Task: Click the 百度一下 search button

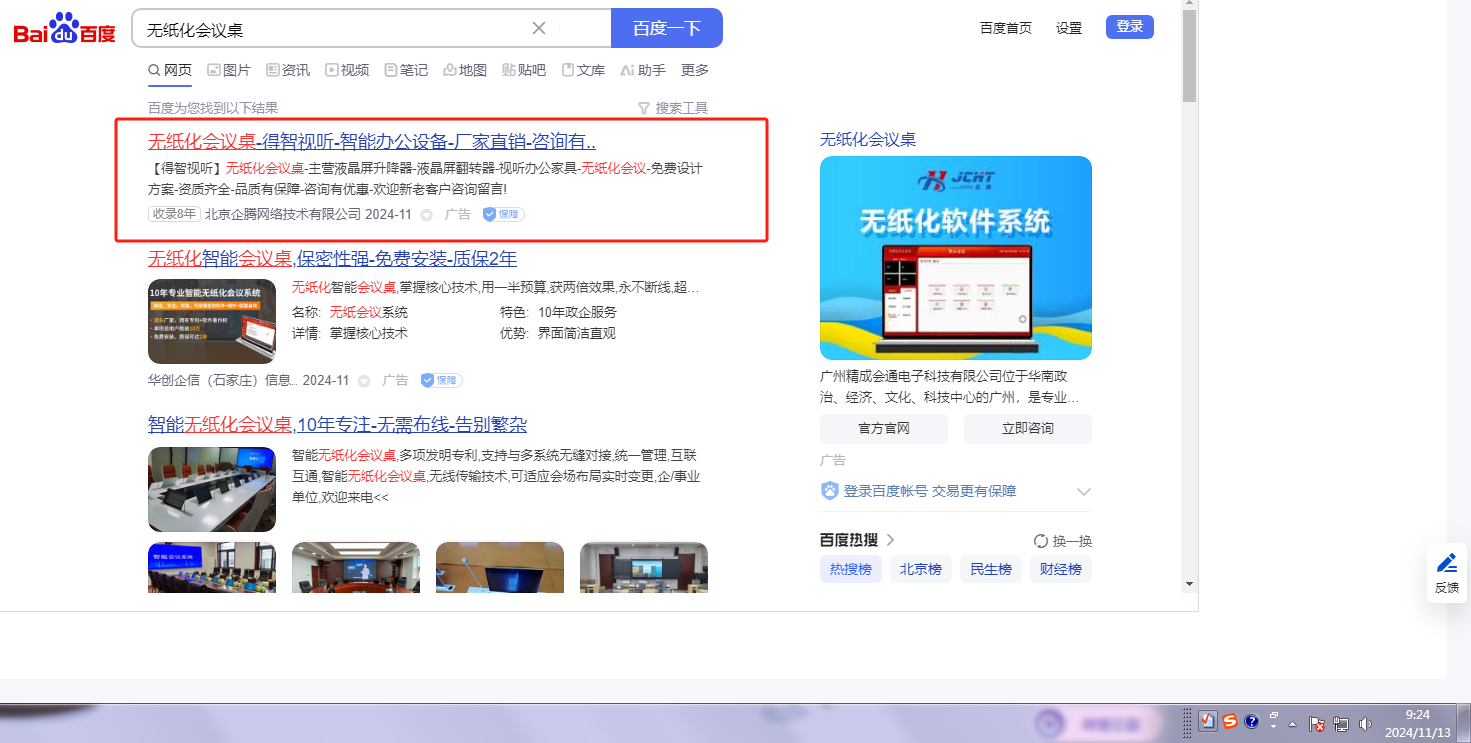Action: pyautogui.click(x=667, y=28)
